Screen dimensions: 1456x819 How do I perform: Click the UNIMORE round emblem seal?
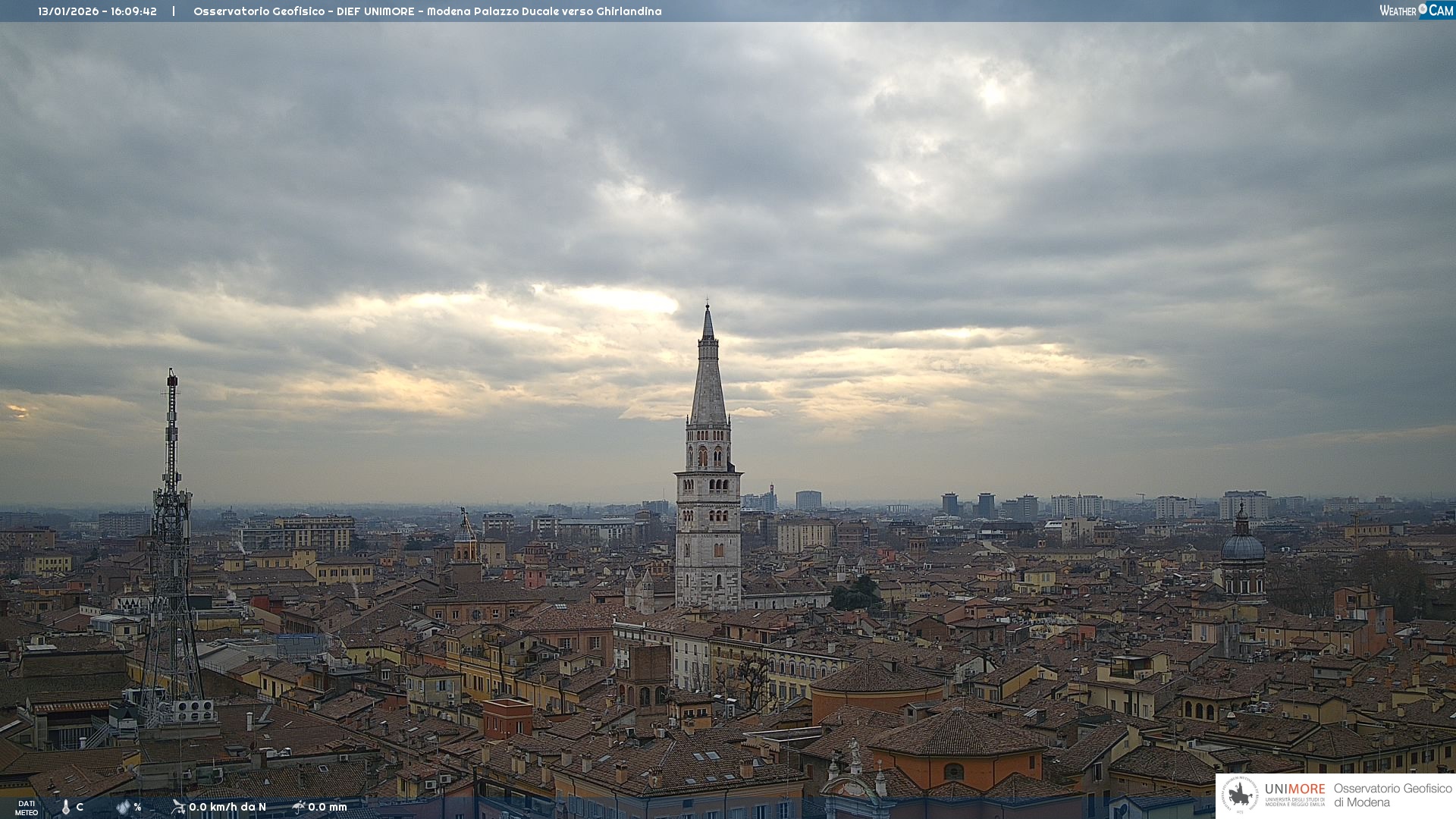[x=1240, y=795]
